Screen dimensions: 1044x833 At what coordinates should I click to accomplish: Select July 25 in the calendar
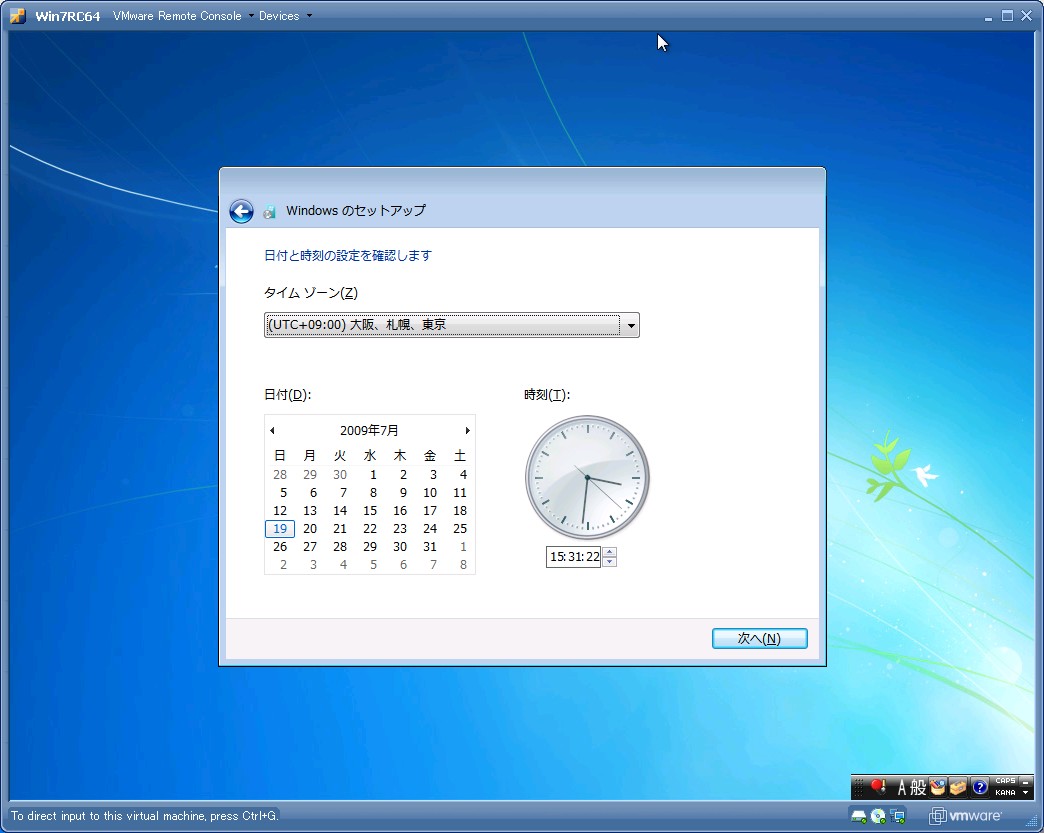point(460,529)
